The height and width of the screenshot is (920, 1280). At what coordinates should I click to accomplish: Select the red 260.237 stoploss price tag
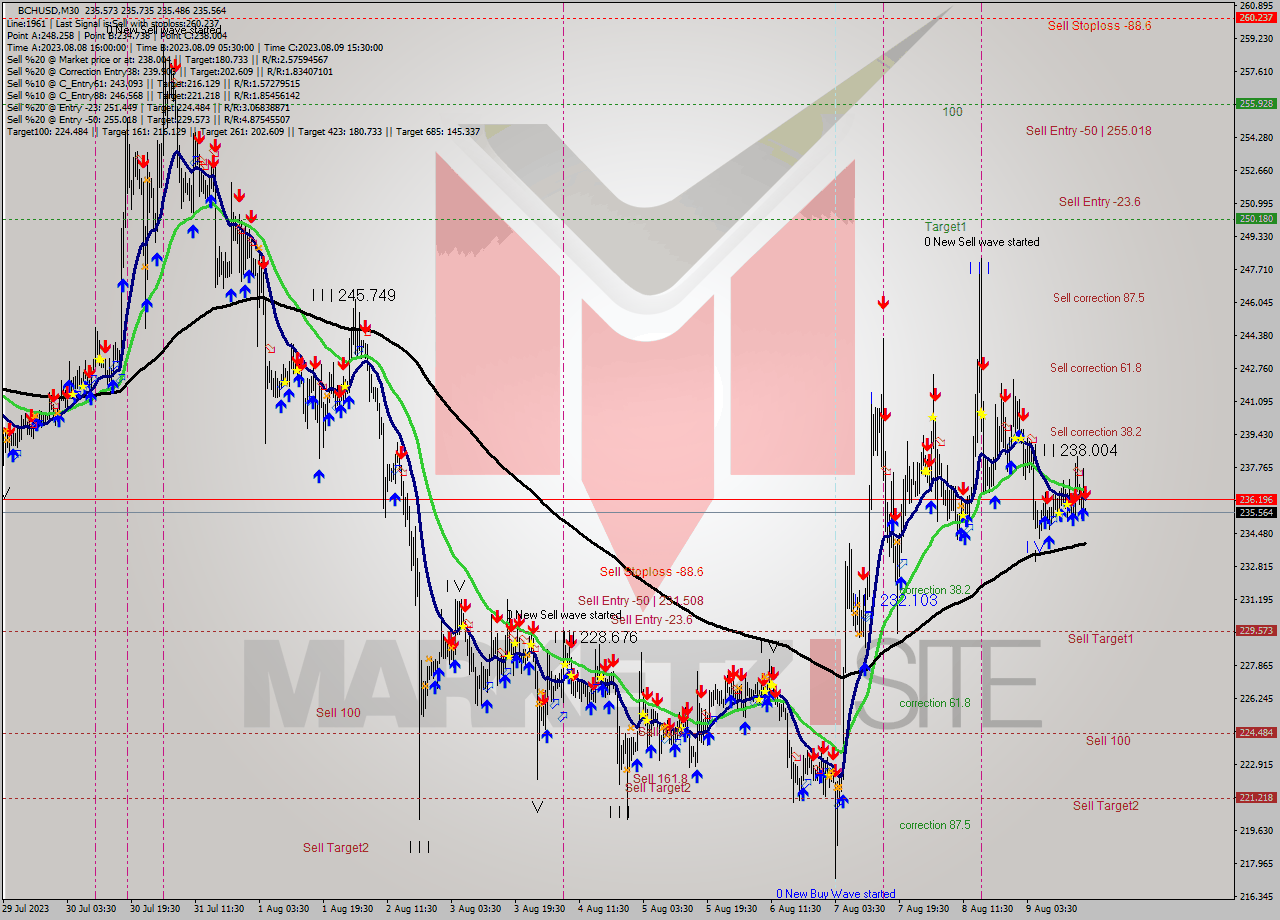click(1255, 17)
